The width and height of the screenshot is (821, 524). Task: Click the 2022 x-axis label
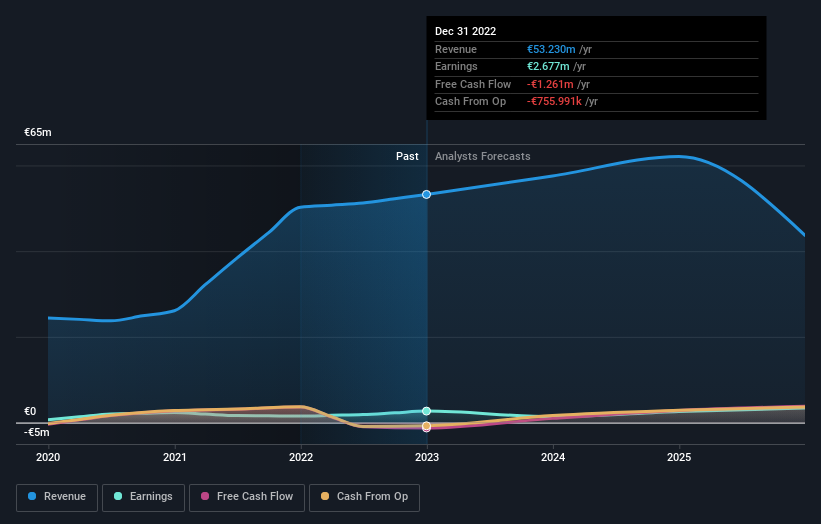(301, 457)
